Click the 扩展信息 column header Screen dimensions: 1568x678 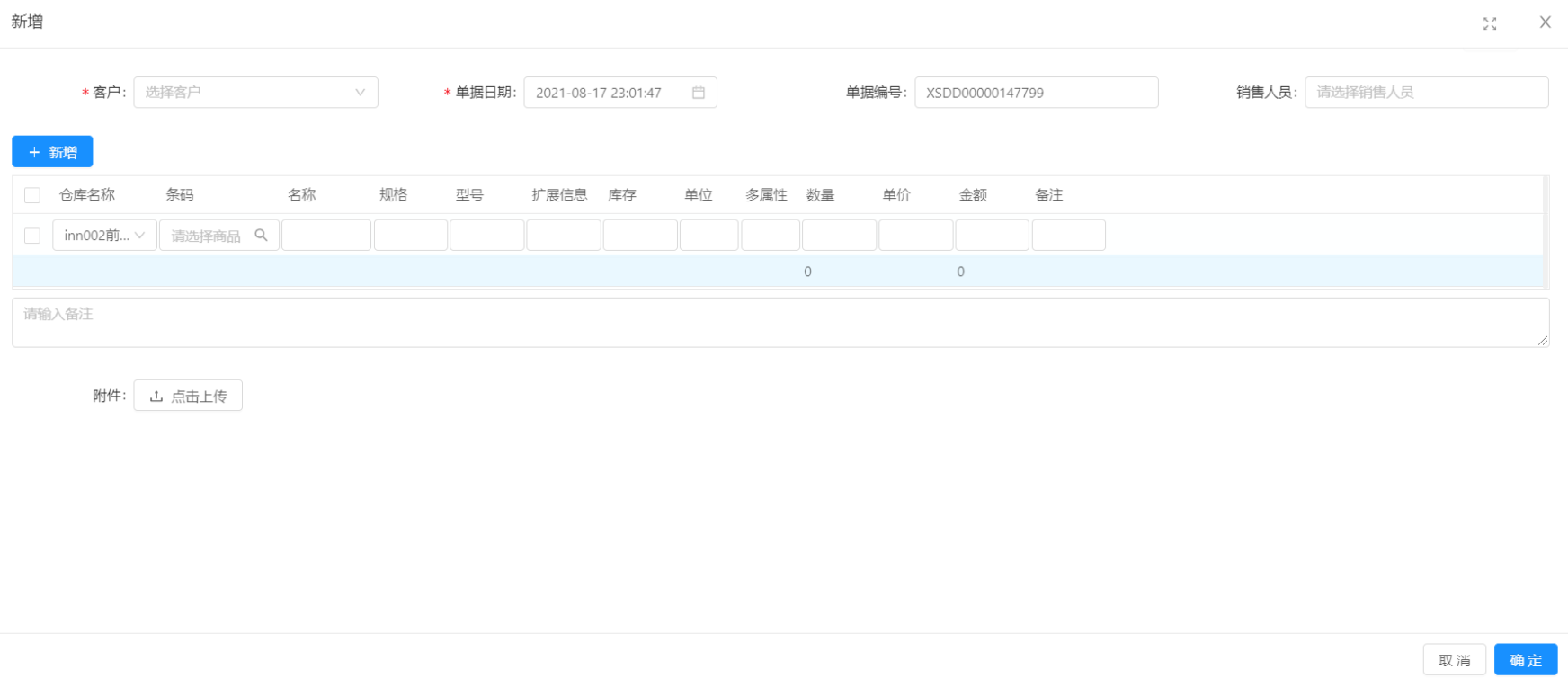tap(559, 195)
